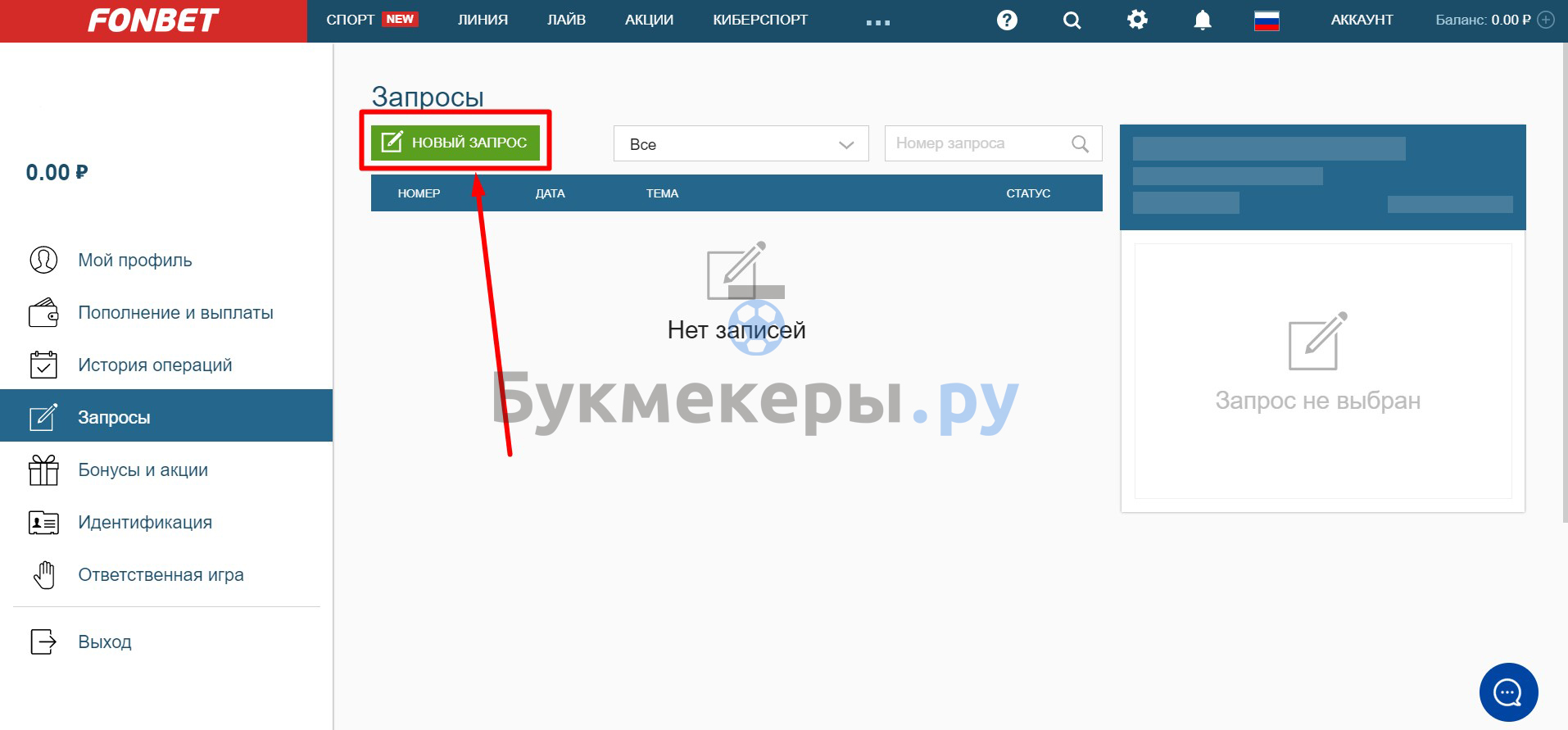Open search with magnifier icon in header
This screenshot has width=1568, height=730.
coord(1072,20)
